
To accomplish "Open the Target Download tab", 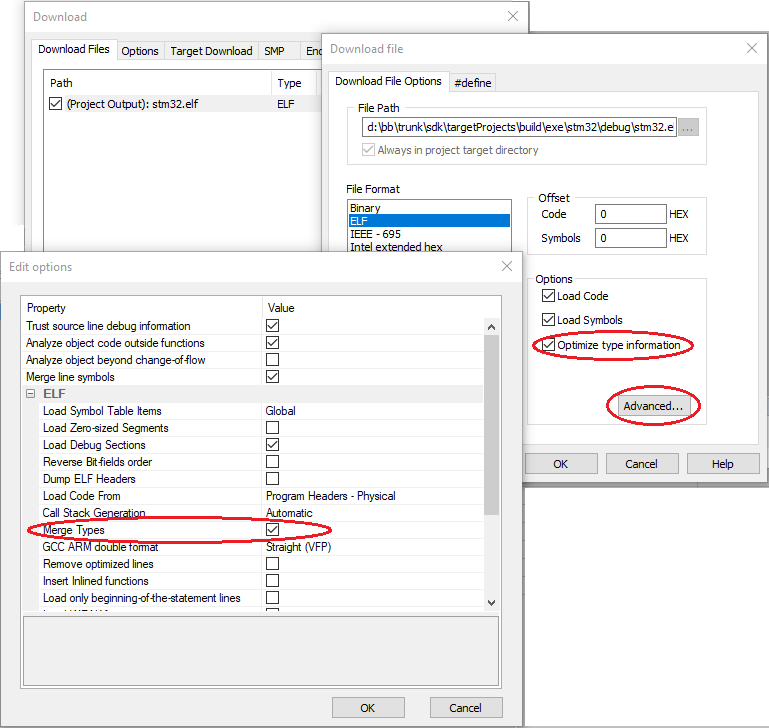I will 210,51.
